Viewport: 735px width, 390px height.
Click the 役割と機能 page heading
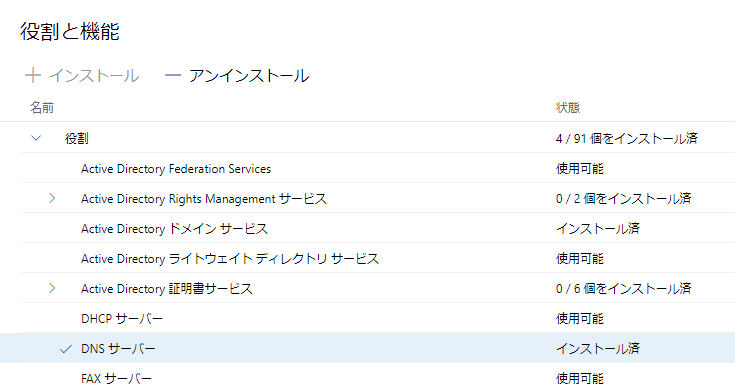coord(70,32)
